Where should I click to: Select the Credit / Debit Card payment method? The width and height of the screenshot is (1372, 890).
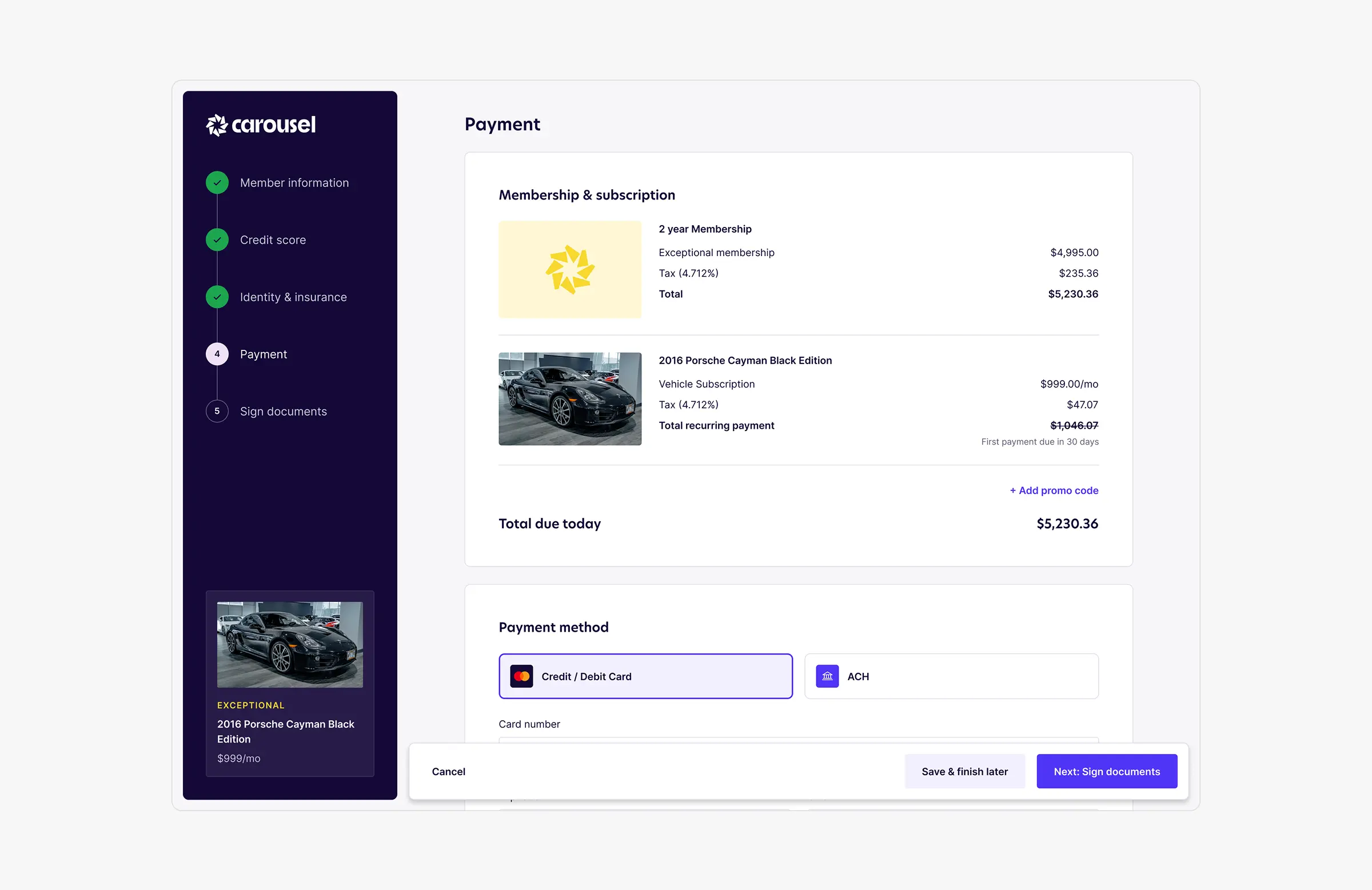click(645, 676)
